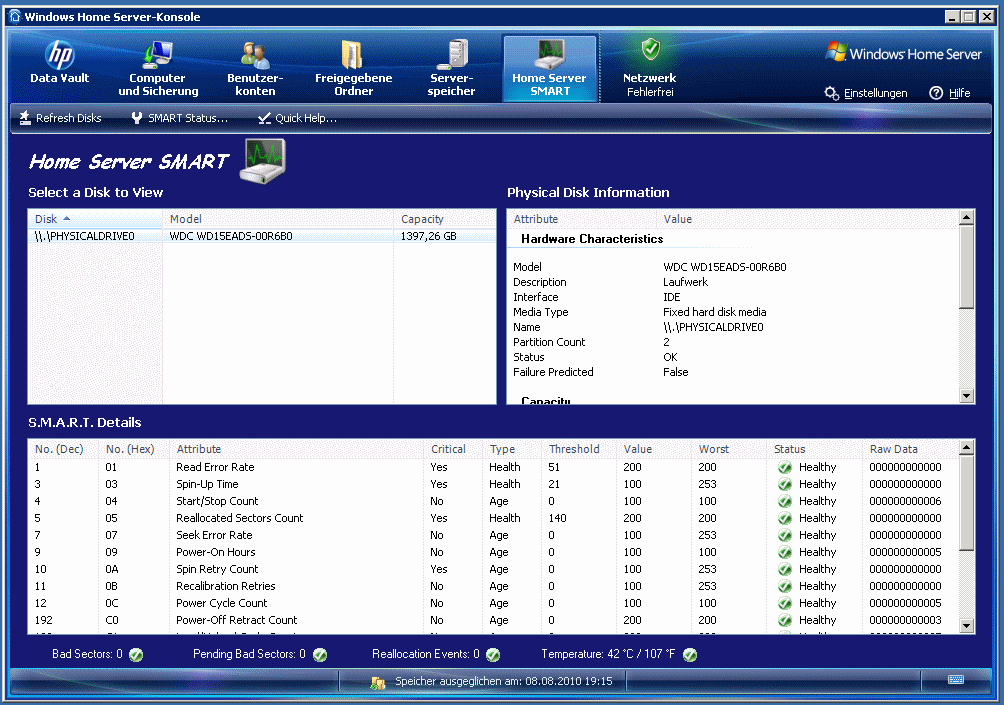Screen dimensions: 1004x705
Task: Open Quick Help
Action: click(297, 118)
